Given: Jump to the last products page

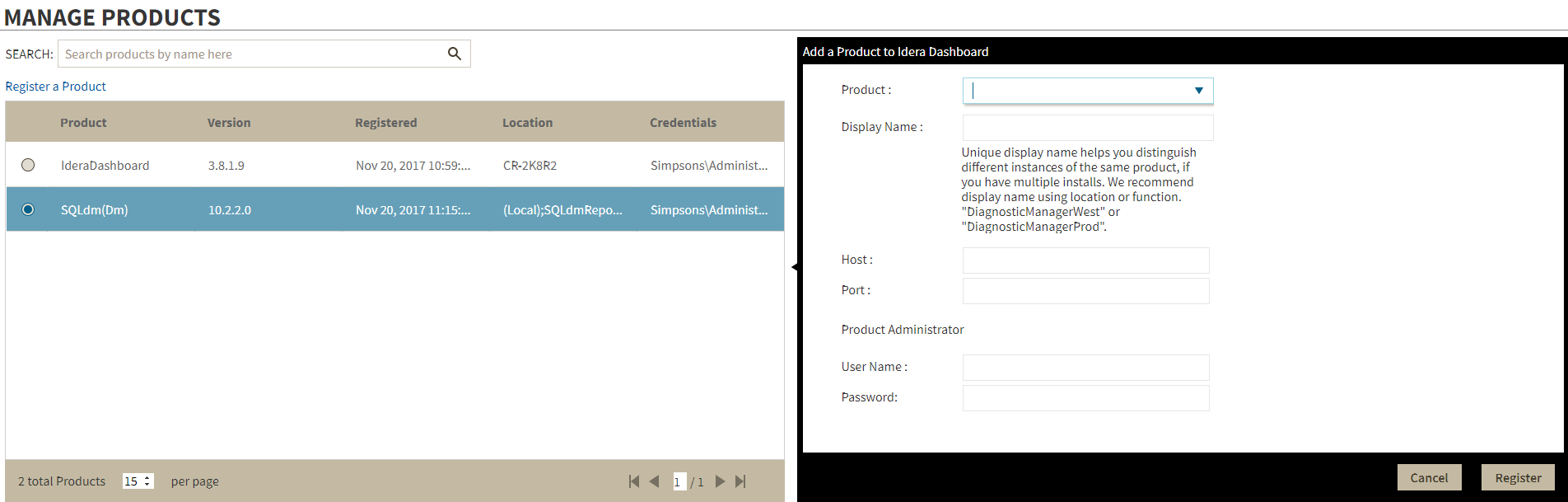Looking at the screenshot, I should coord(740,481).
